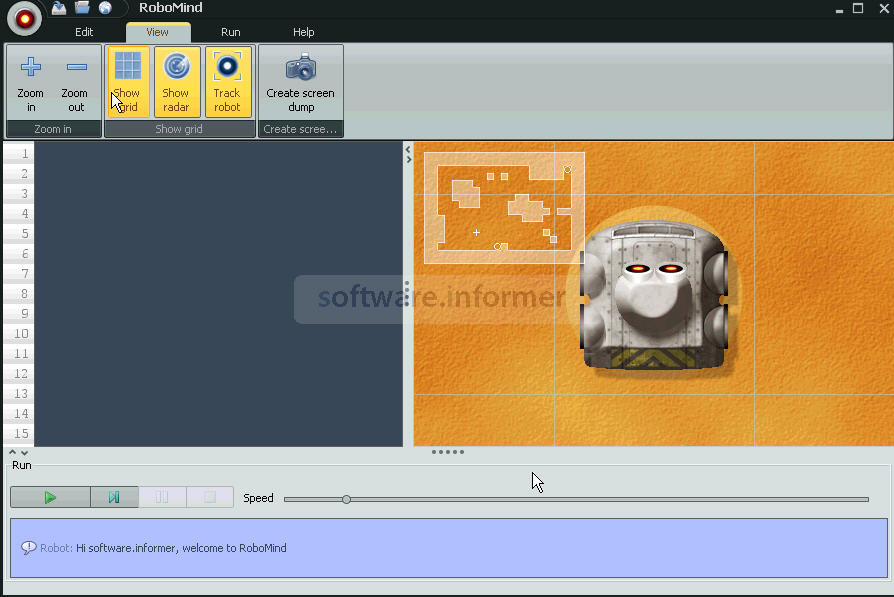Collapse editor with left arrow on divider
The width and height of the screenshot is (894, 597).
408,149
